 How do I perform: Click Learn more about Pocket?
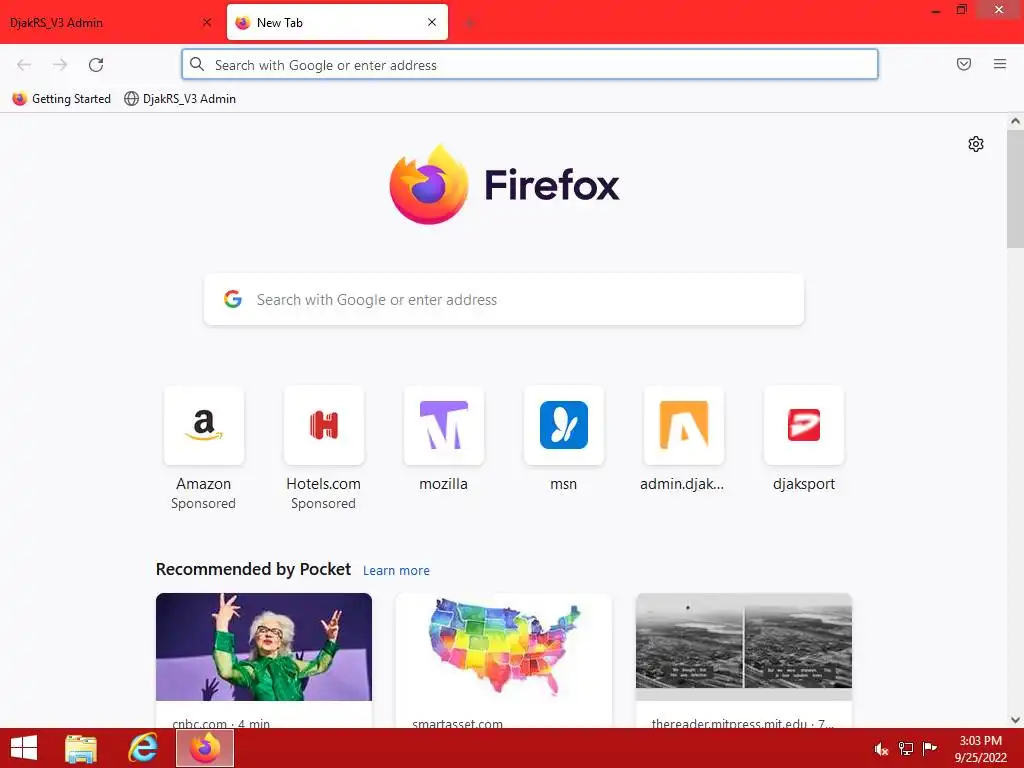[396, 570]
